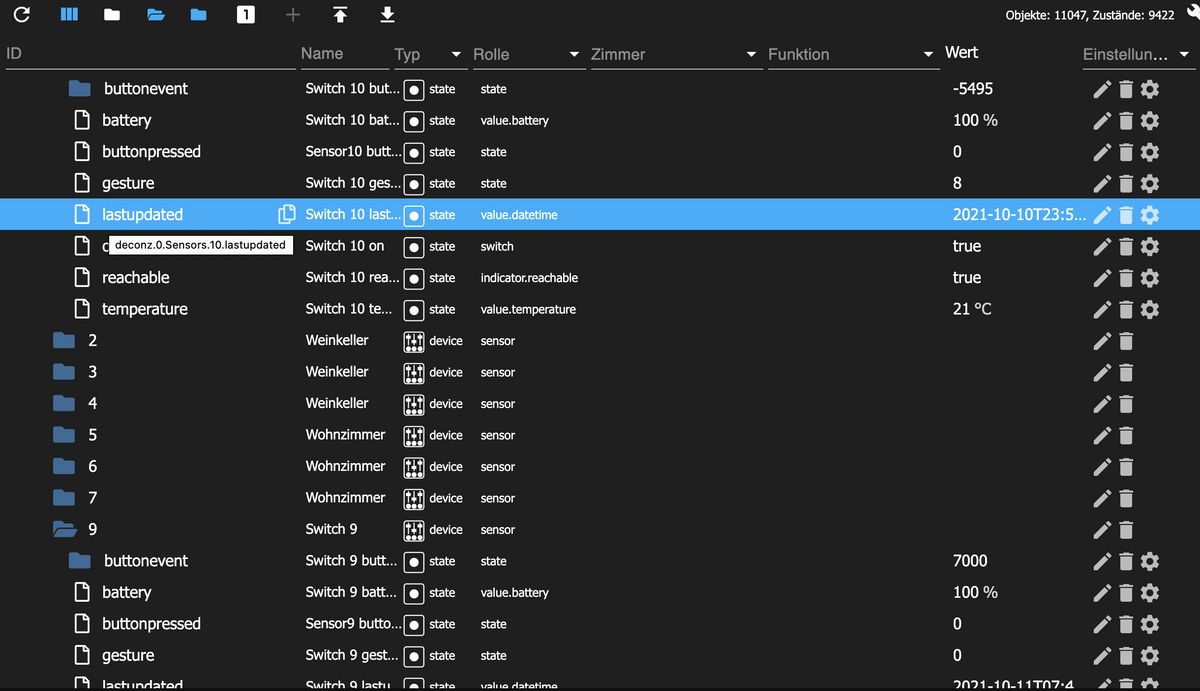Delete the Wohnzimmer device in folder 7
Viewport: 1200px width, 691px height.
coord(1126,499)
